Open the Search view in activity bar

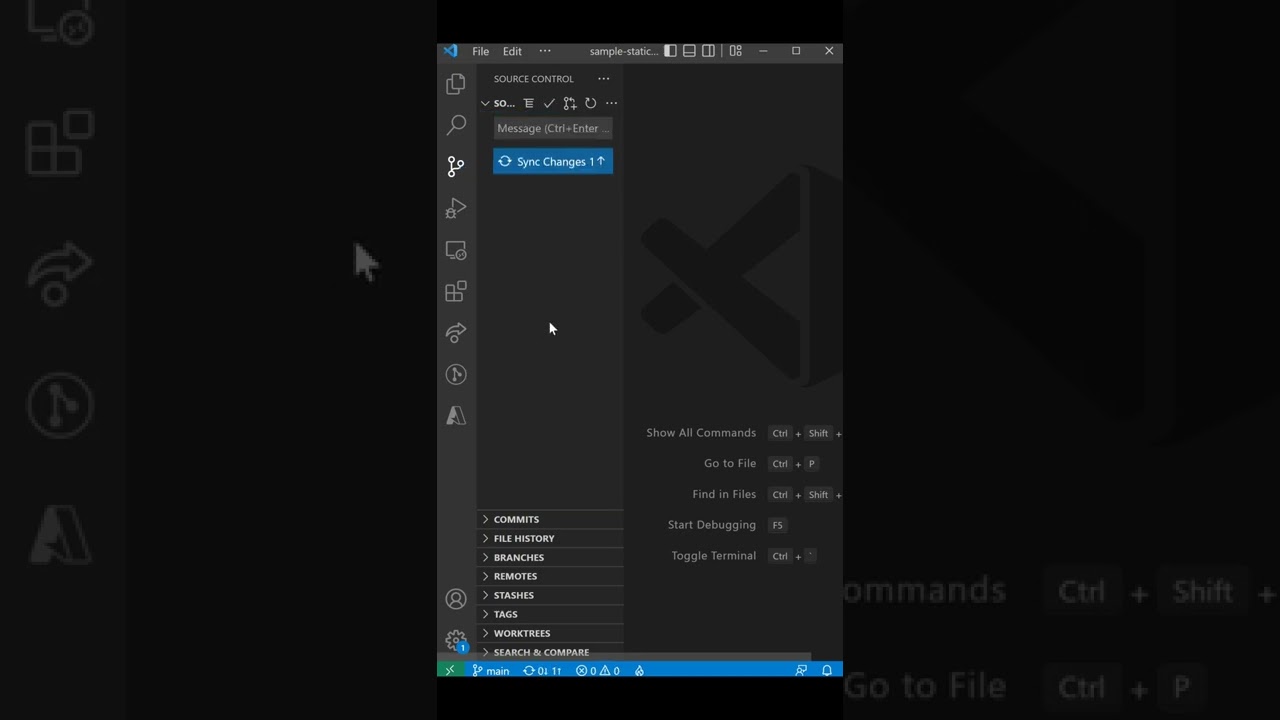coord(456,125)
